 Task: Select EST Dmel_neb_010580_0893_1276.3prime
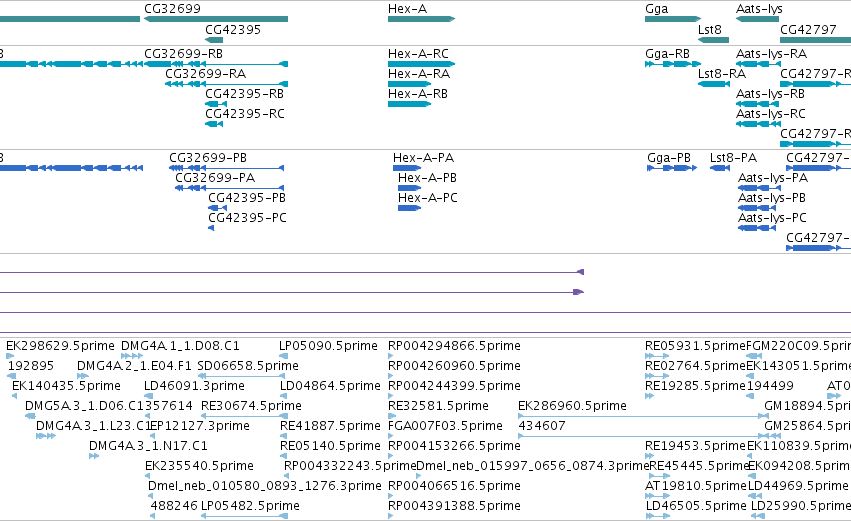coord(265,486)
